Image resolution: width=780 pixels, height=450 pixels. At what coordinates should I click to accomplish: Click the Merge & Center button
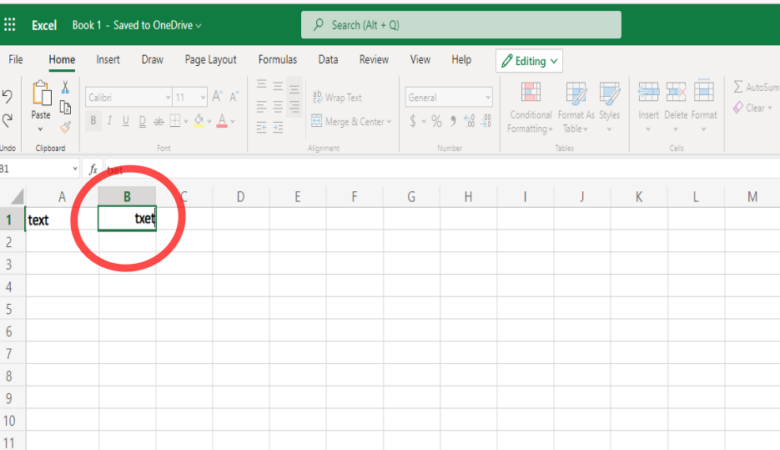[x=350, y=121]
